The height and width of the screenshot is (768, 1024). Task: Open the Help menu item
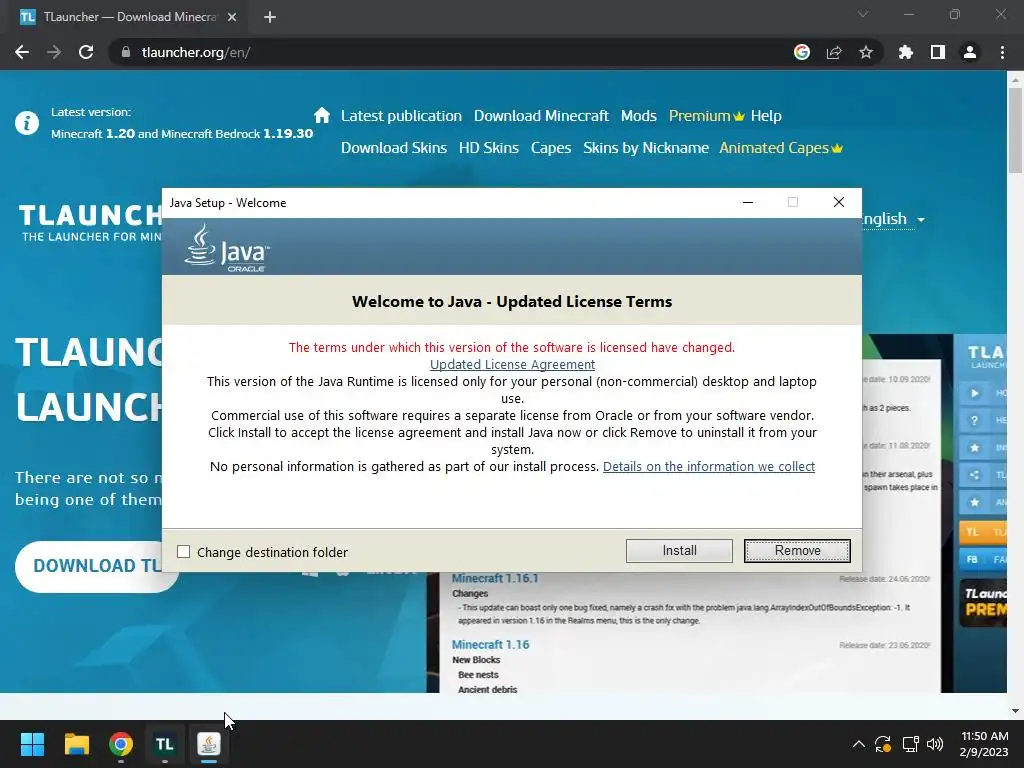pyautogui.click(x=766, y=116)
